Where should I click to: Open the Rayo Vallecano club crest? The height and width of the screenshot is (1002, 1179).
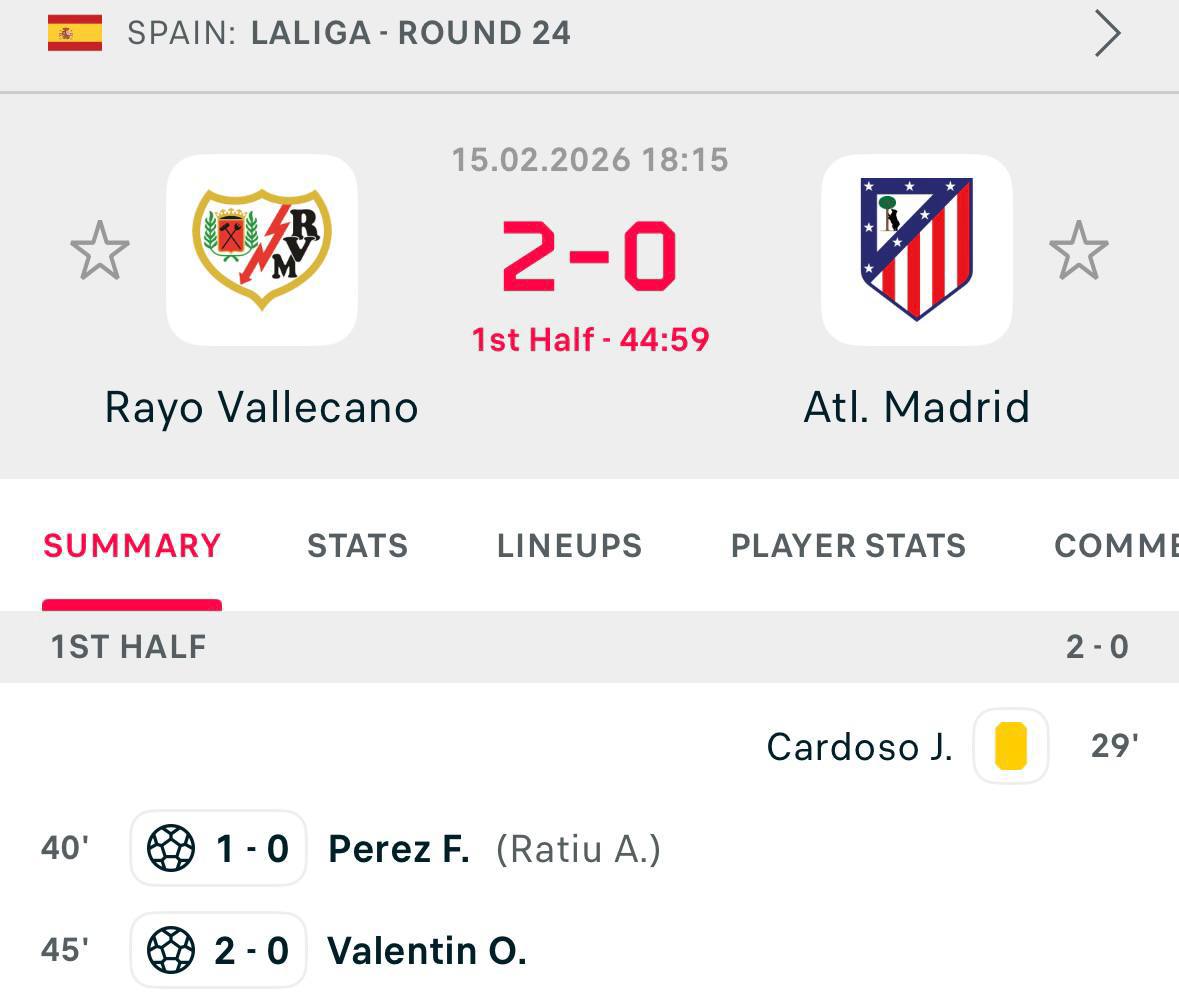262,249
